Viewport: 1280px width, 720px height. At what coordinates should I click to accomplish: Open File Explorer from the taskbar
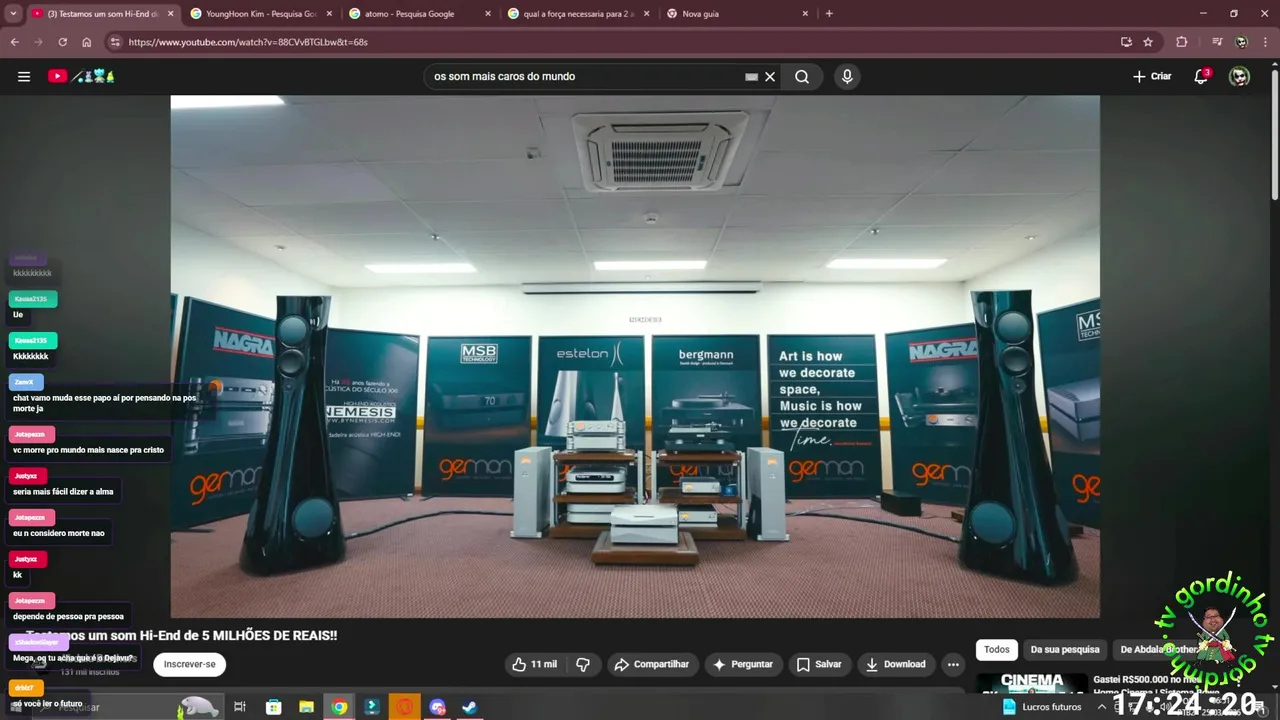coord(306,707)
